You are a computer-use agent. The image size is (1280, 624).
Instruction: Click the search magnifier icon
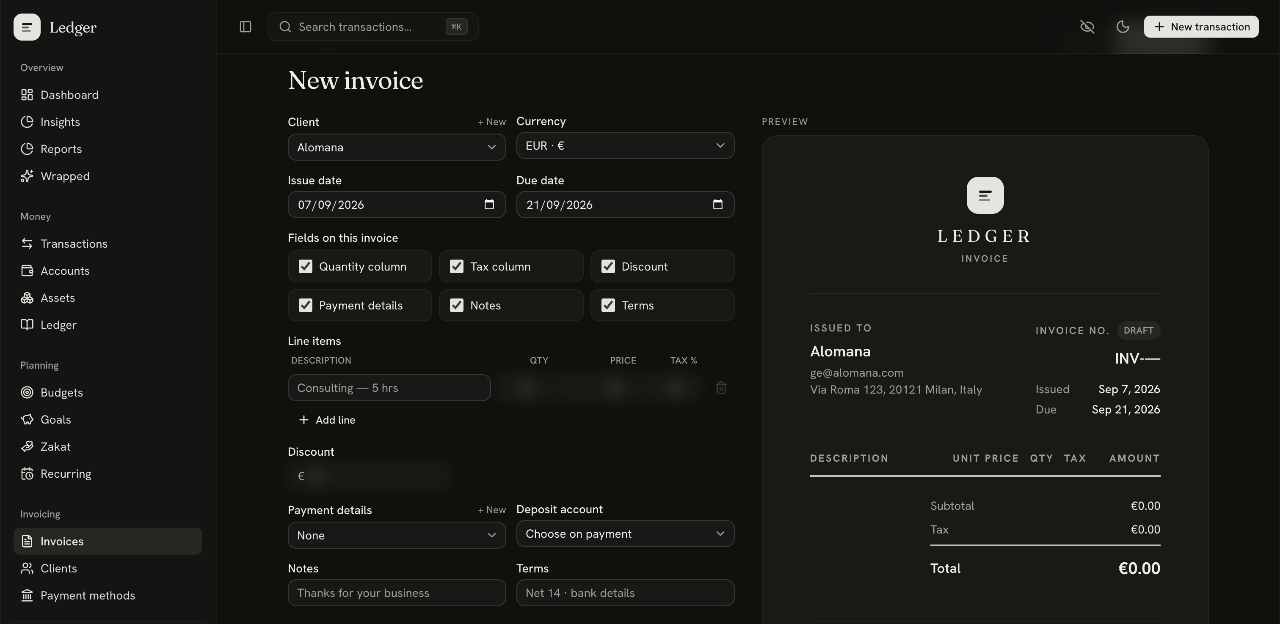coord(285,27)
